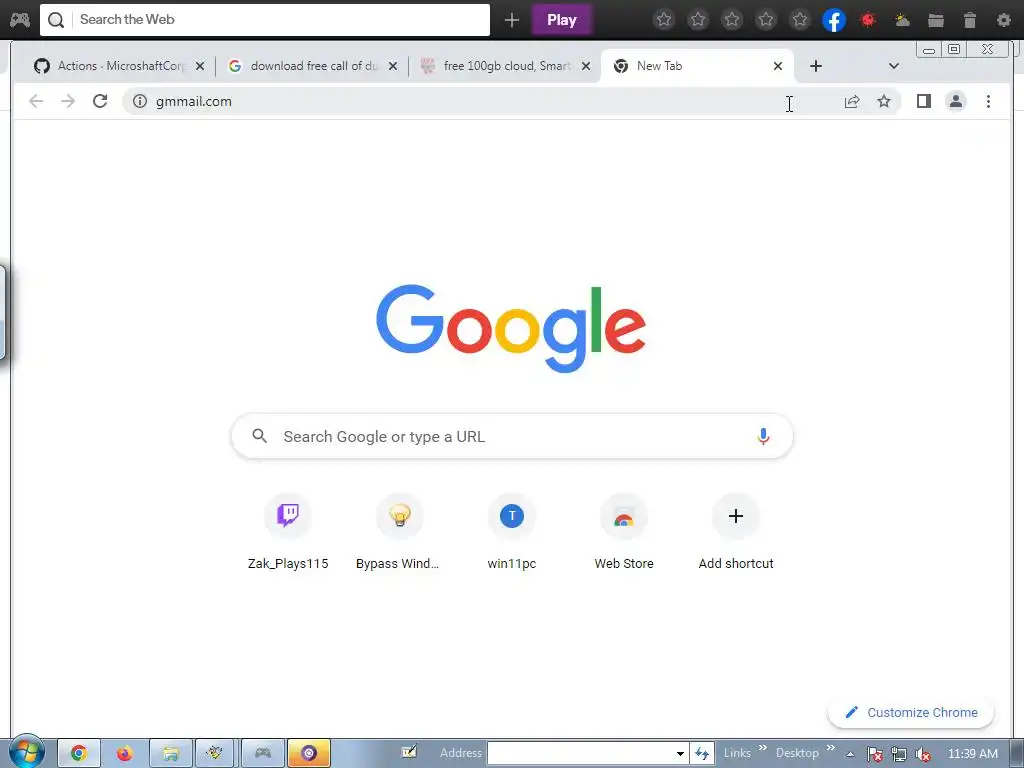Open the win11pc shortcut
This screenshot has height=768, width=1024.
click(x=512, y=532)
